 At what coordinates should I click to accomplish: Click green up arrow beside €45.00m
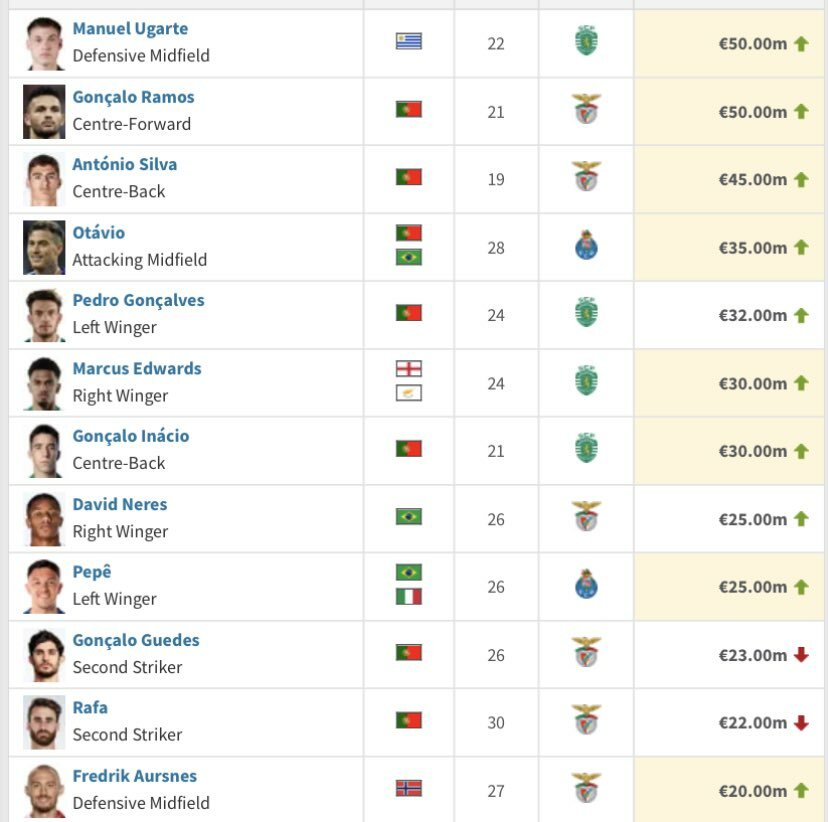[801, 179]
